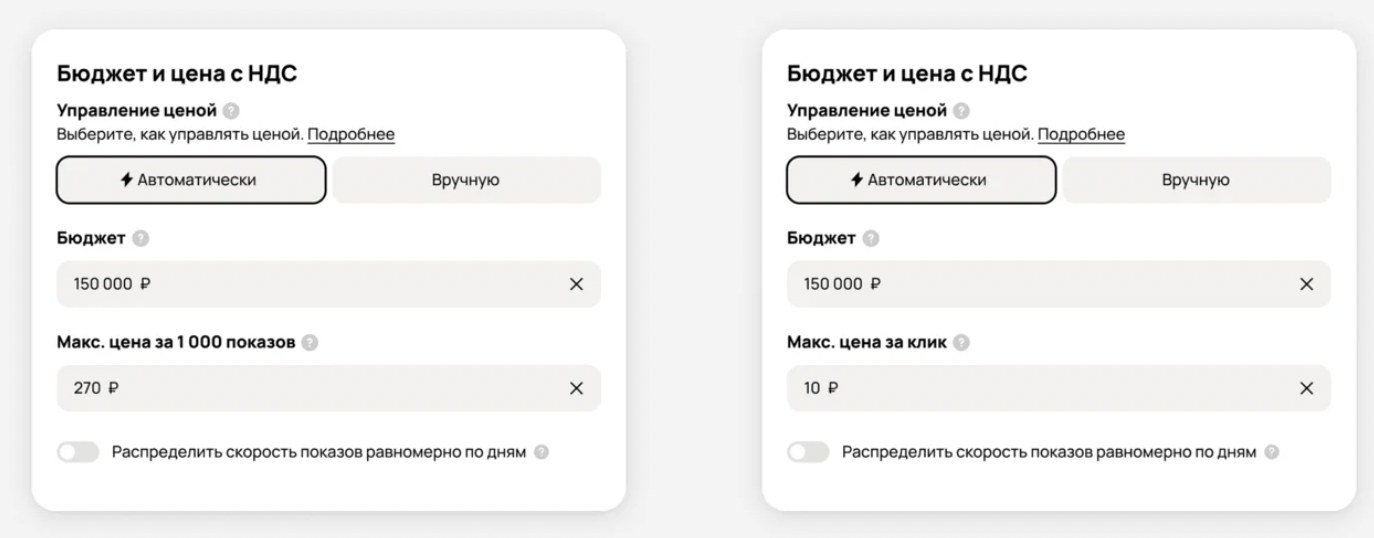Click help icon next to right Бюджет
The width and height of the screenshot is (1374, 538).
coord(871,239)
